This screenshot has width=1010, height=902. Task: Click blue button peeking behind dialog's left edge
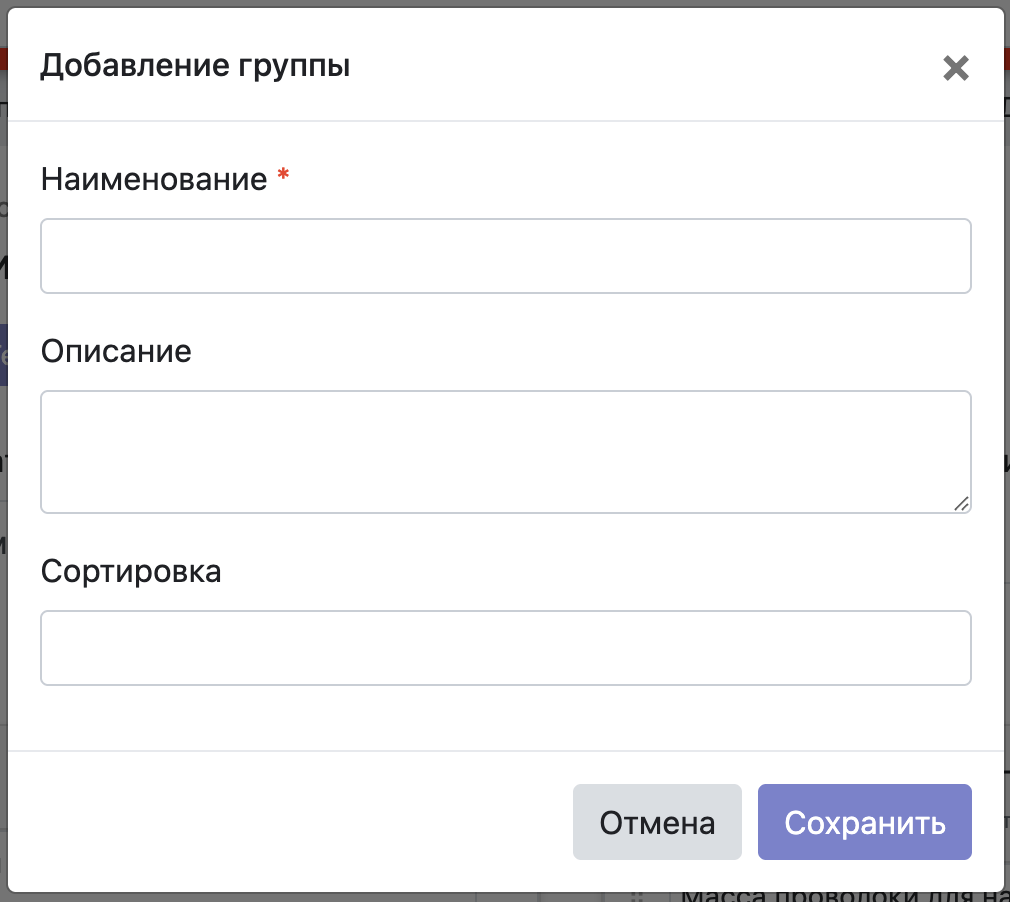[x=3, y=355]
